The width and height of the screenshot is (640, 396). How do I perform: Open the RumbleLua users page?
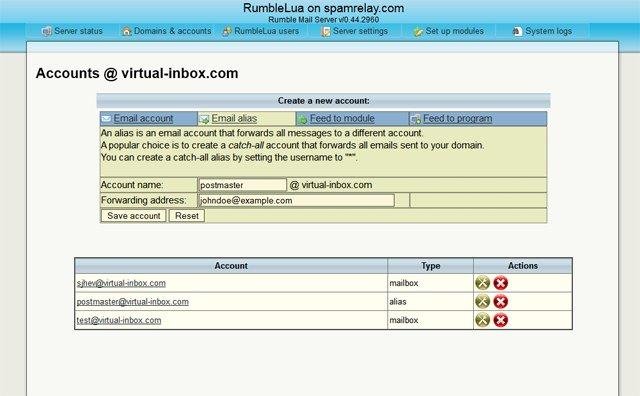pos(267,31)
